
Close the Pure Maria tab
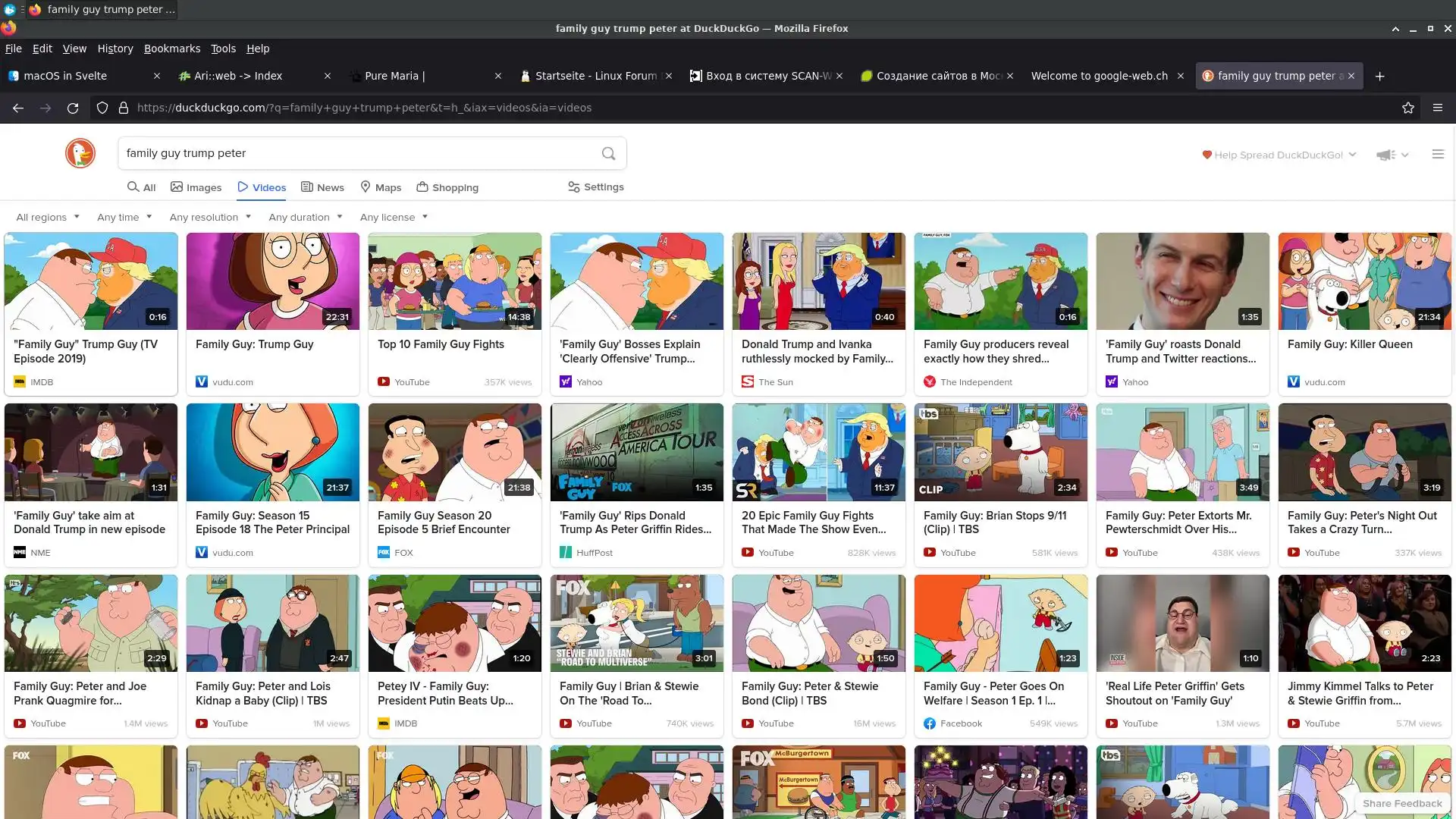[x=498, y=76]
